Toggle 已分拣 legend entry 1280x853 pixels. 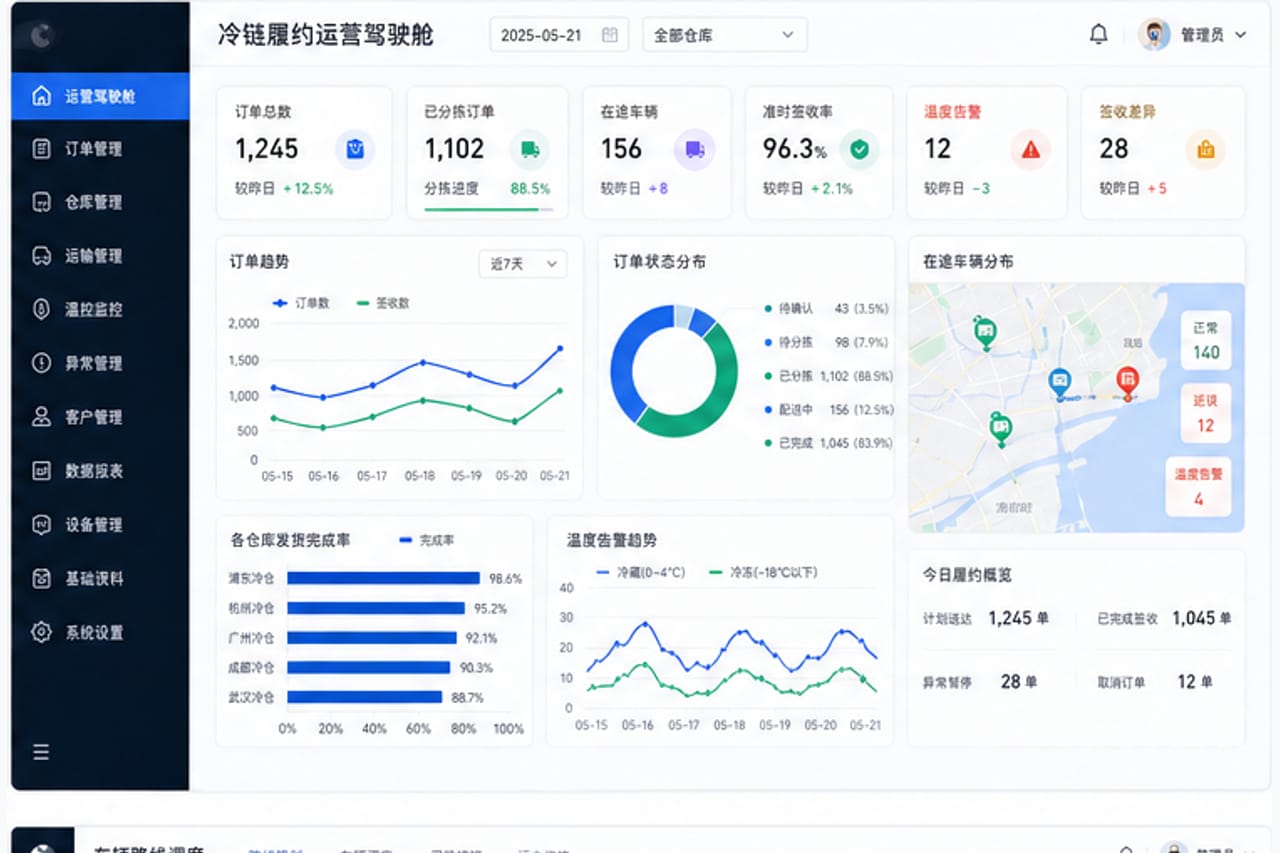[x=828, y=376]
